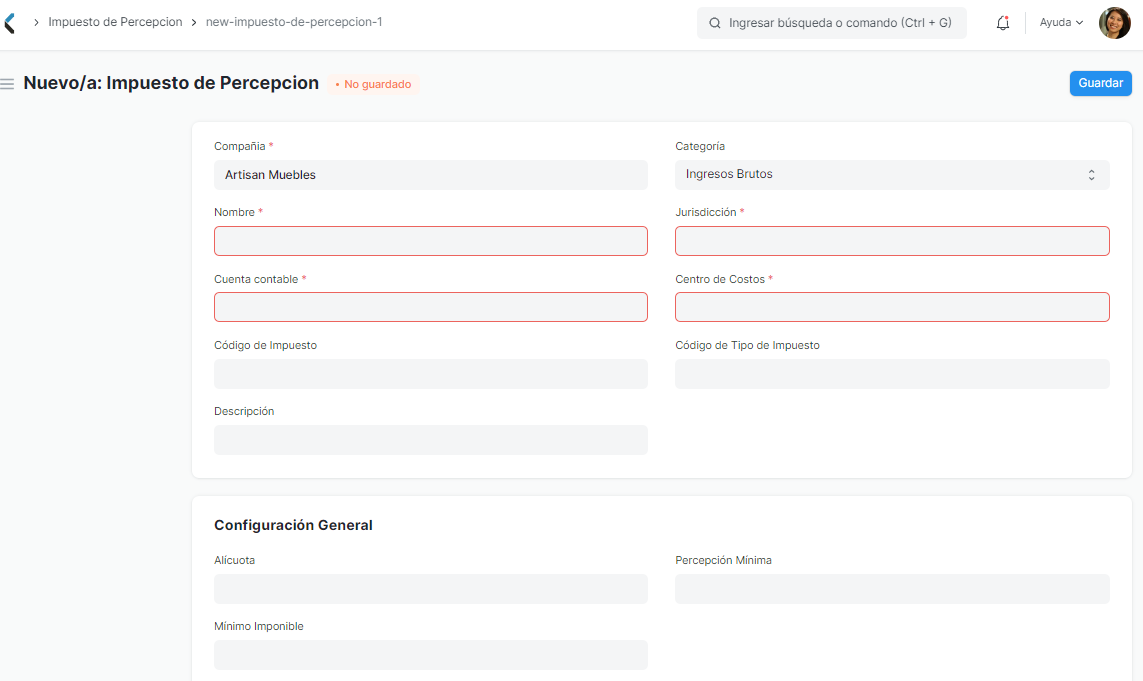The width and height of the screenshot is (1143, 681).
Task: Click the No guardado status badge
Action: coord(373,84)
